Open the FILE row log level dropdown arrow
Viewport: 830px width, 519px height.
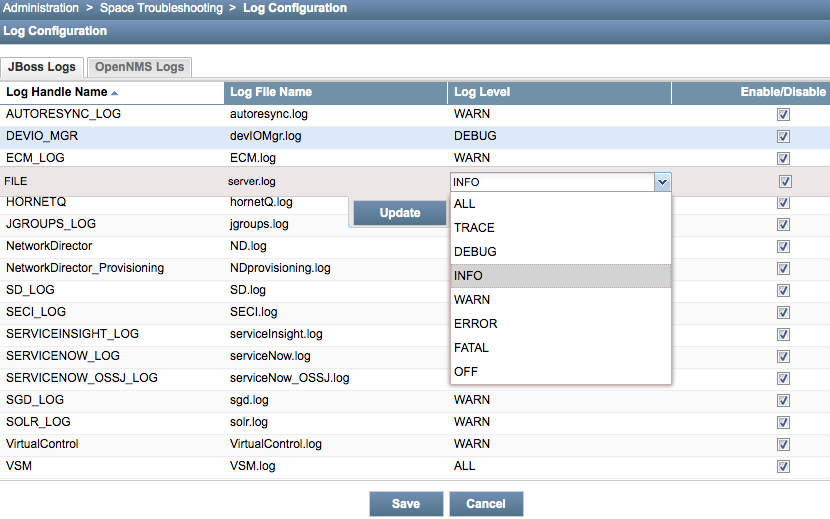[661, 182]
